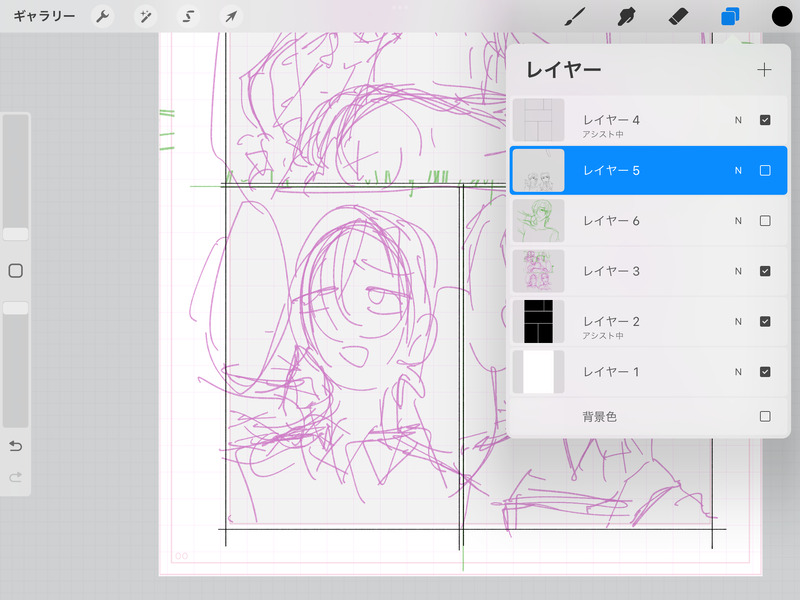This screenshot has height=600, width=800.
Task: Add a new layer with plus button
Action: pyautogui.click(x=764, y=70)
